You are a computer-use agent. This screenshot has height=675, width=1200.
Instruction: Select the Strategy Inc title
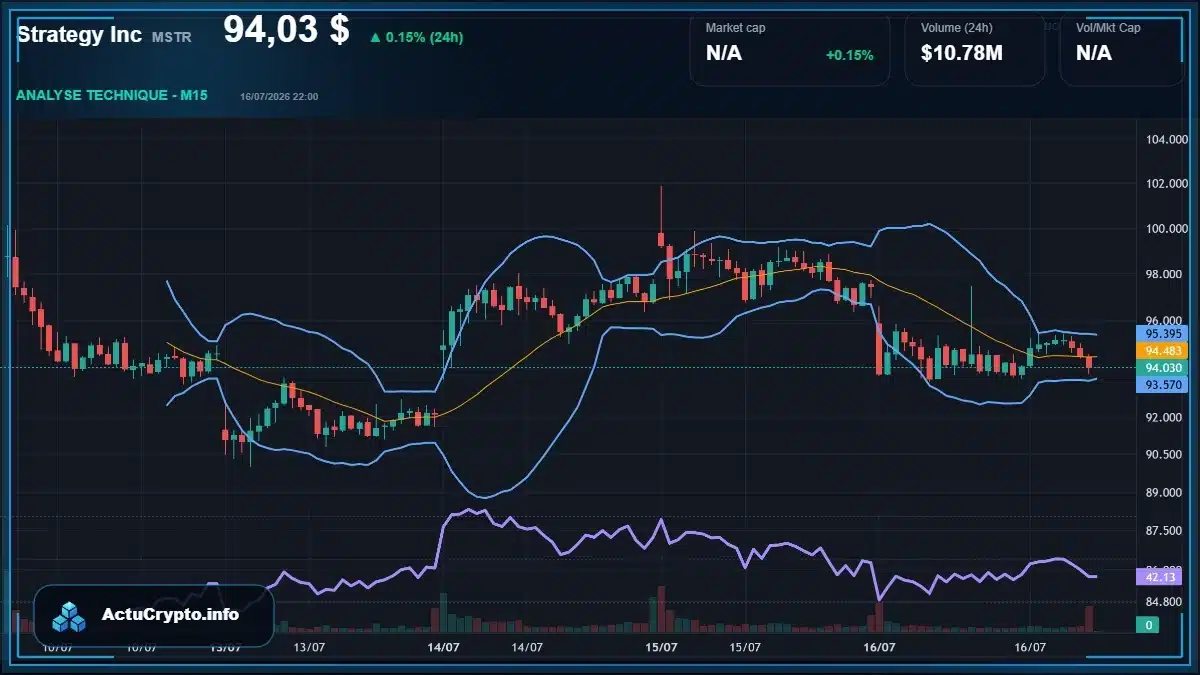pyautogui.click(x=80, y=35)
